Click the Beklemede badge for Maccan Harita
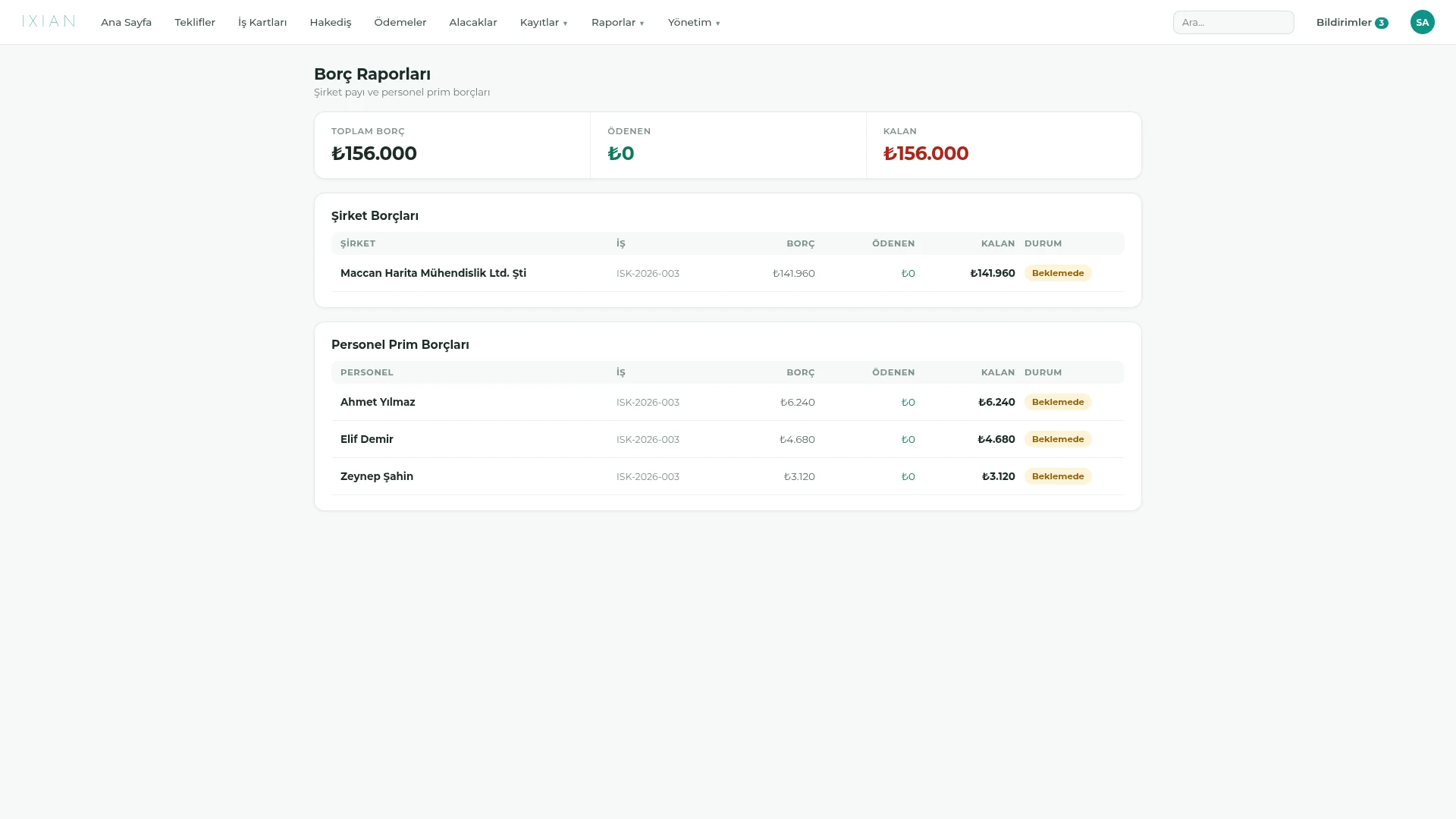 pyautogui.click(x=1058, y=273)
